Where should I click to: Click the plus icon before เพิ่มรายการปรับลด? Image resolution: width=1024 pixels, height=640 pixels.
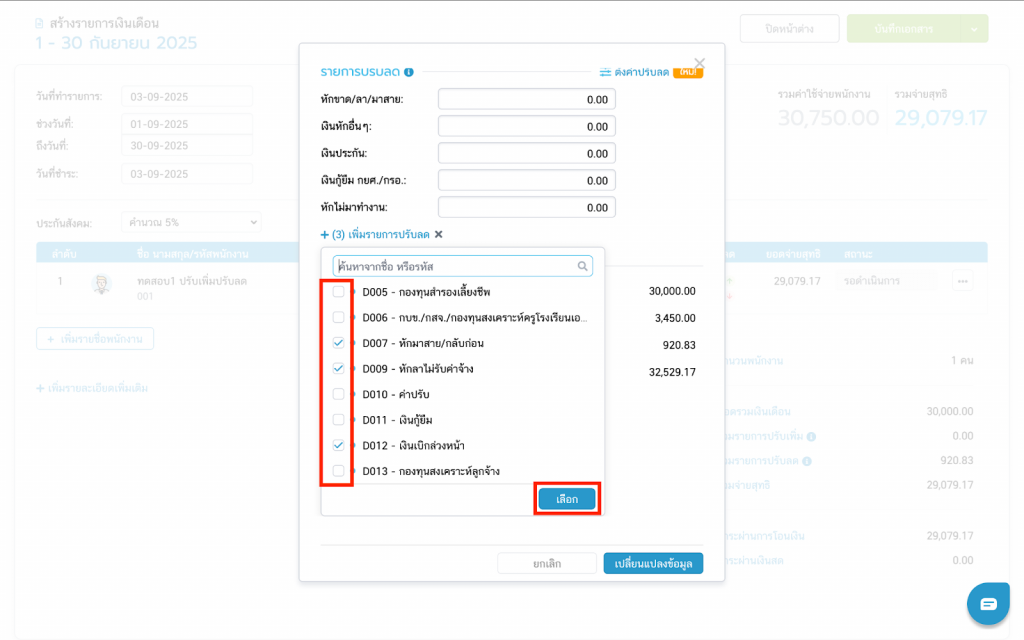pyautogui.click(x=324, y=234)
